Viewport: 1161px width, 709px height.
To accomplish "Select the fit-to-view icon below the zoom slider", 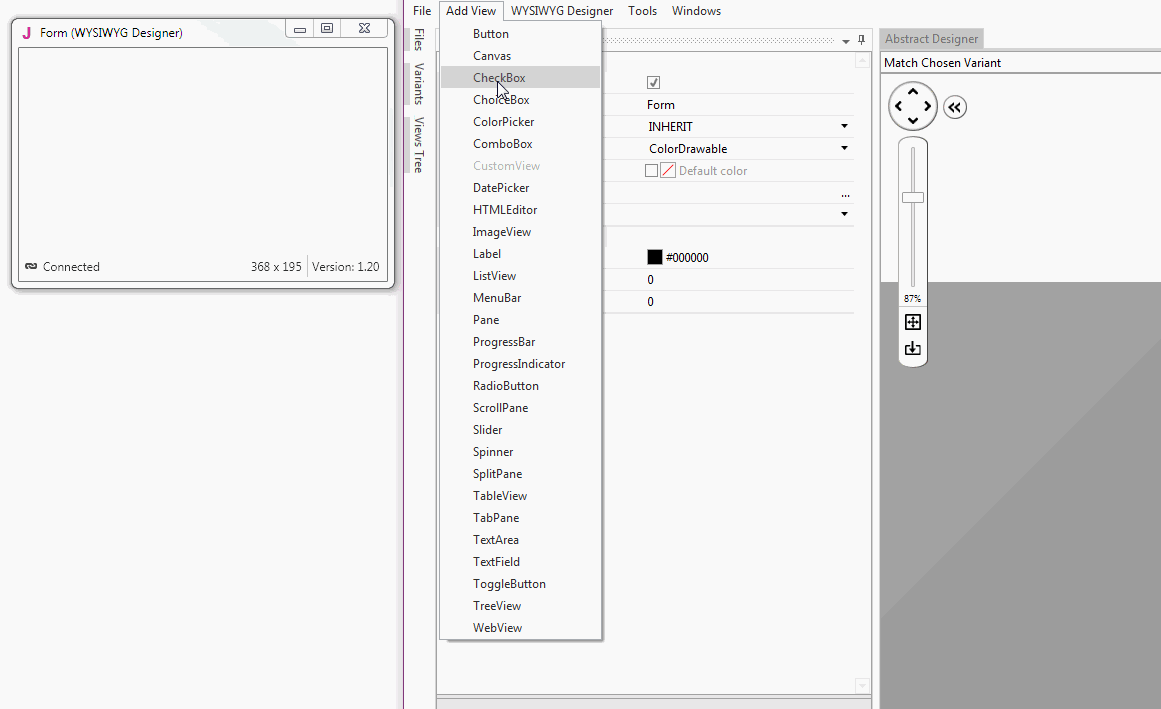I will pyautogui.click(x=912, y=322).
